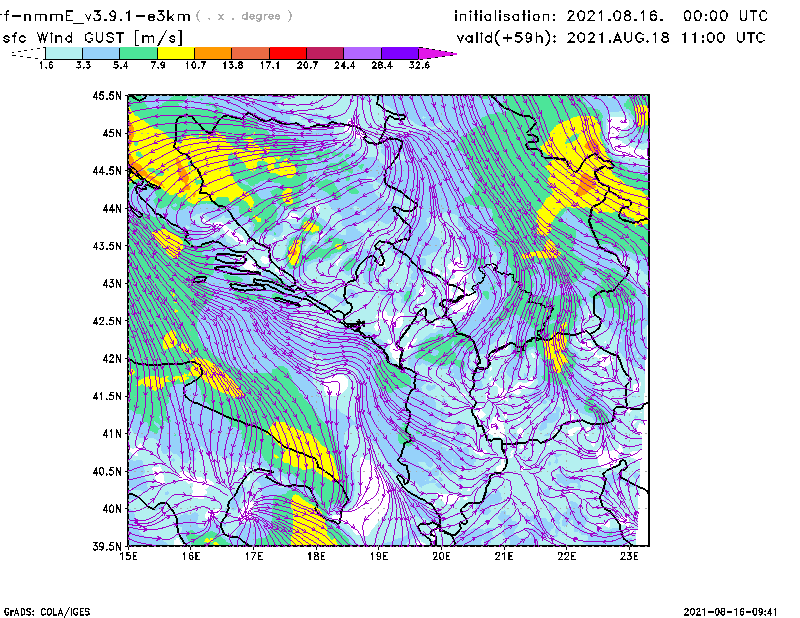Click the 23E longitude label

(x=629, y=556)
